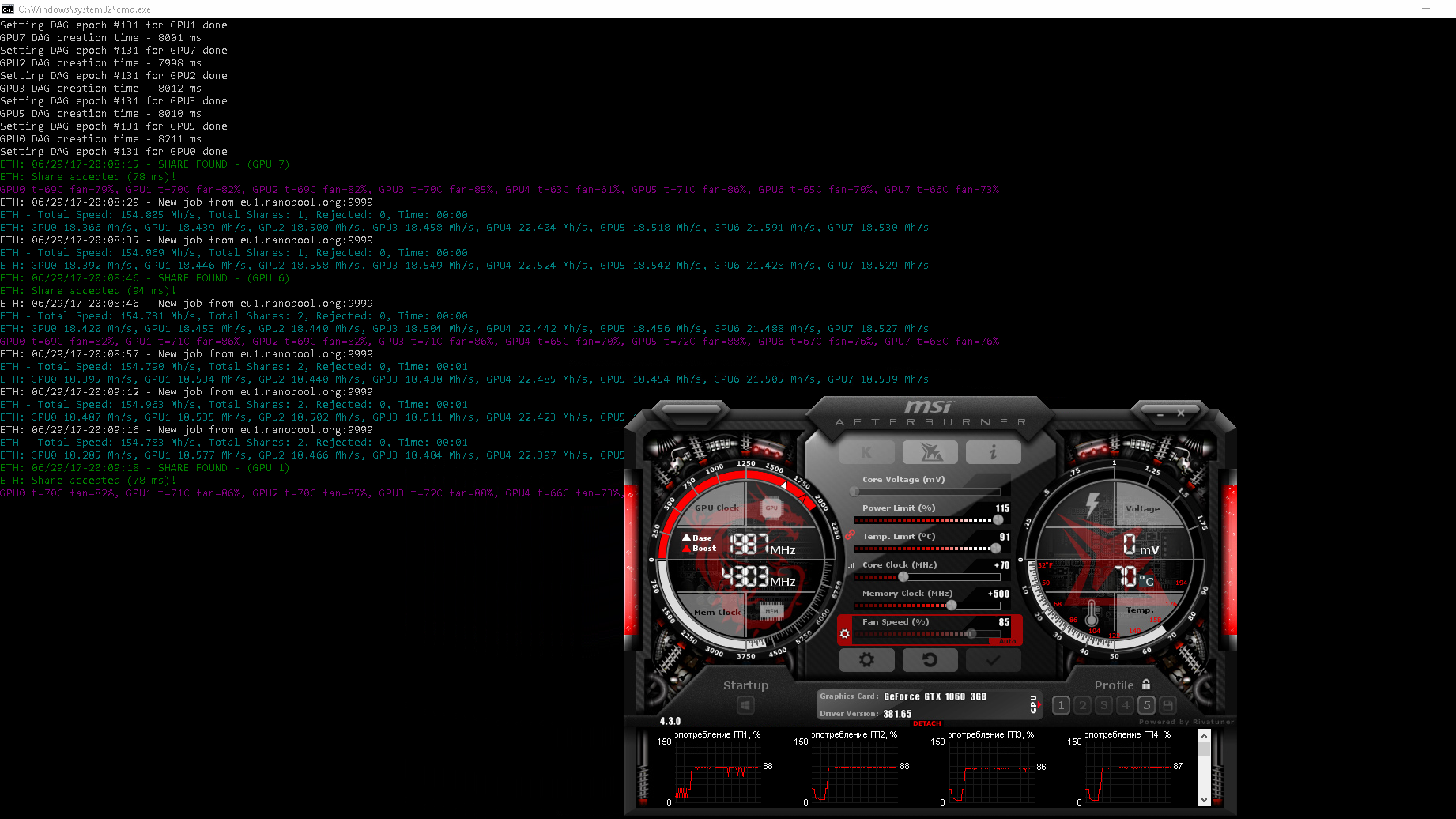The image size is (1456, 819).
Task: Click the GPU chip icon on the clock gauge
Action: (771, 508)
